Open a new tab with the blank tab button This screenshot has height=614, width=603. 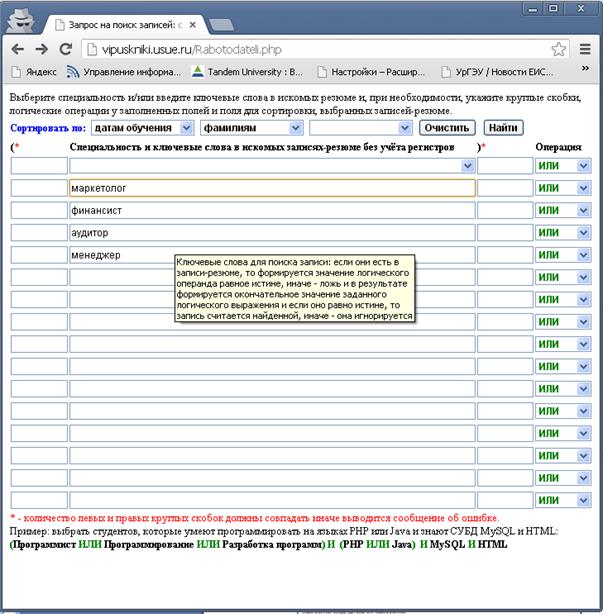point(221,25)
